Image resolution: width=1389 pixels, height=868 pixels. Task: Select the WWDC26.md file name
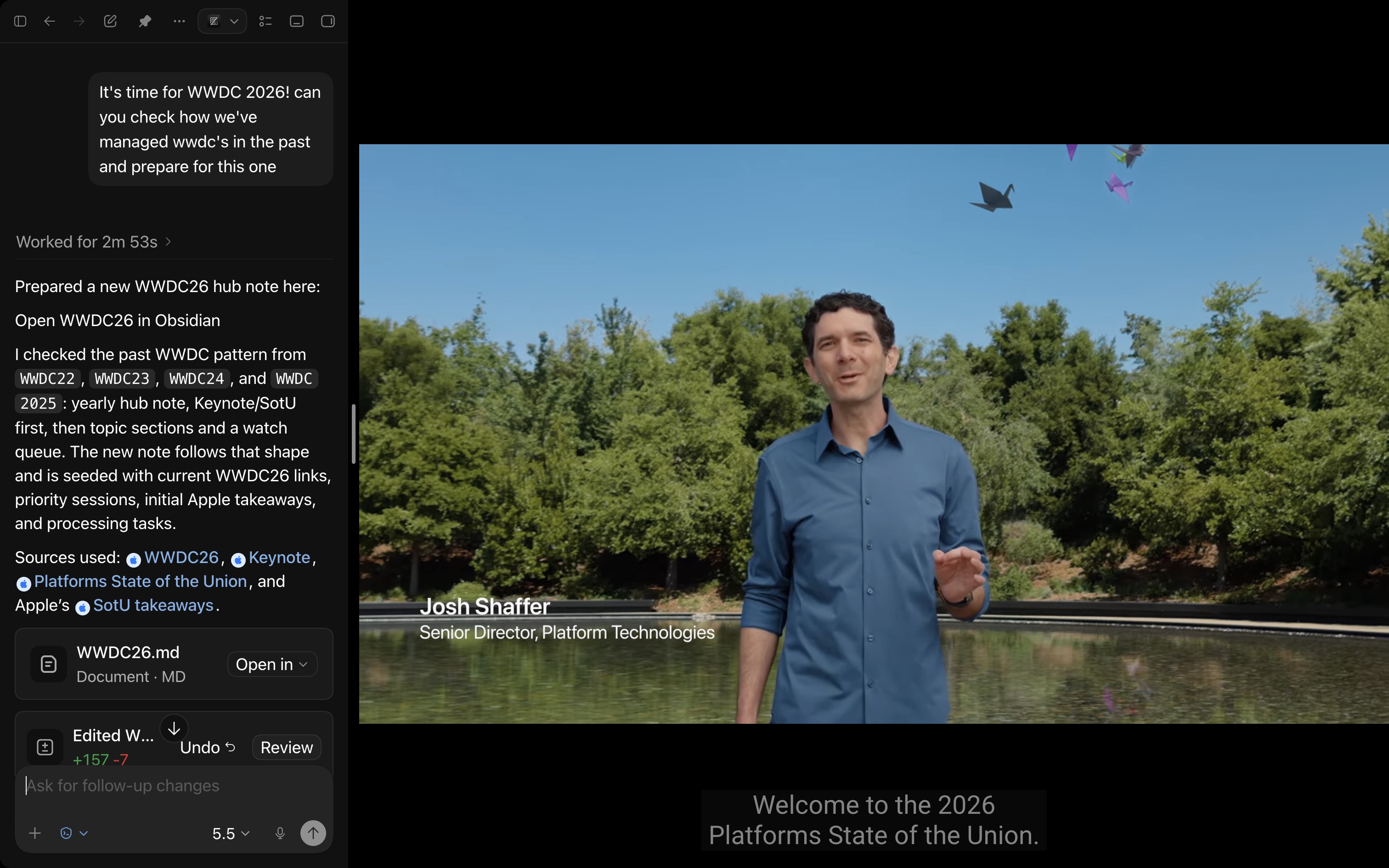[128, 652]
